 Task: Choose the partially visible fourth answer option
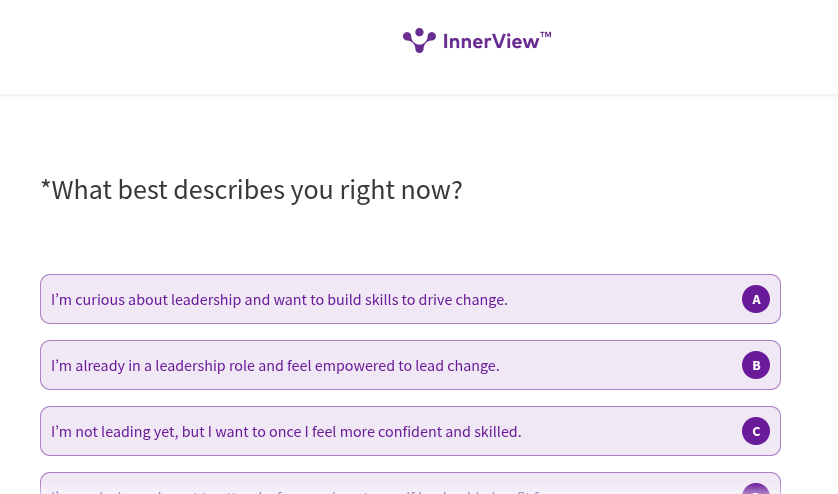(400, 485)
